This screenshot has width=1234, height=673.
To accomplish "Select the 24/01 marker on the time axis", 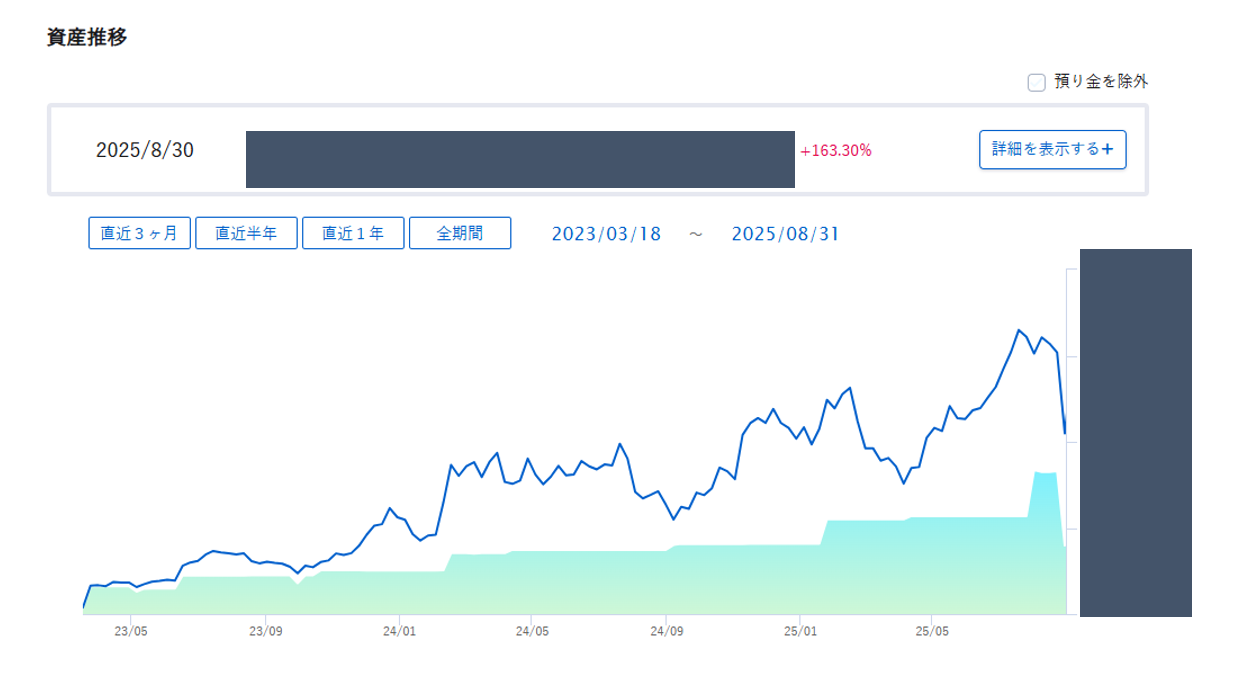I will [399, 632].
